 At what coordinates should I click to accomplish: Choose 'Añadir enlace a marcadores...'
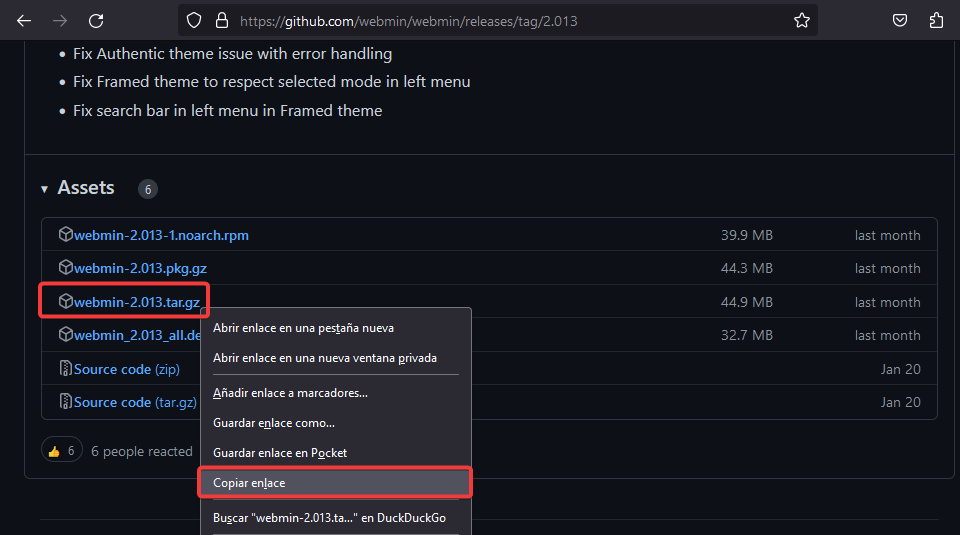tap(290, 393)
